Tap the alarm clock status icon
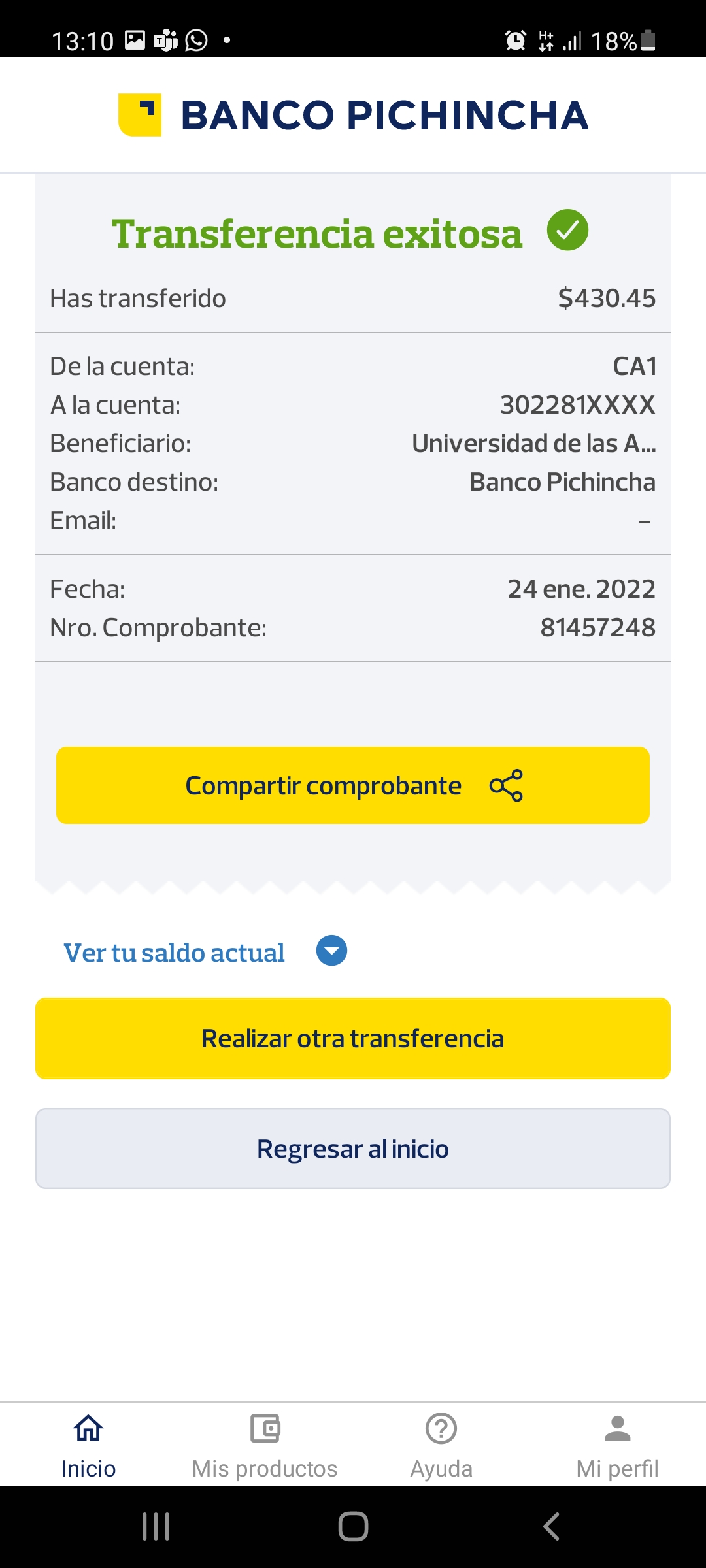 pyautogui.click(x=516, y=41)
